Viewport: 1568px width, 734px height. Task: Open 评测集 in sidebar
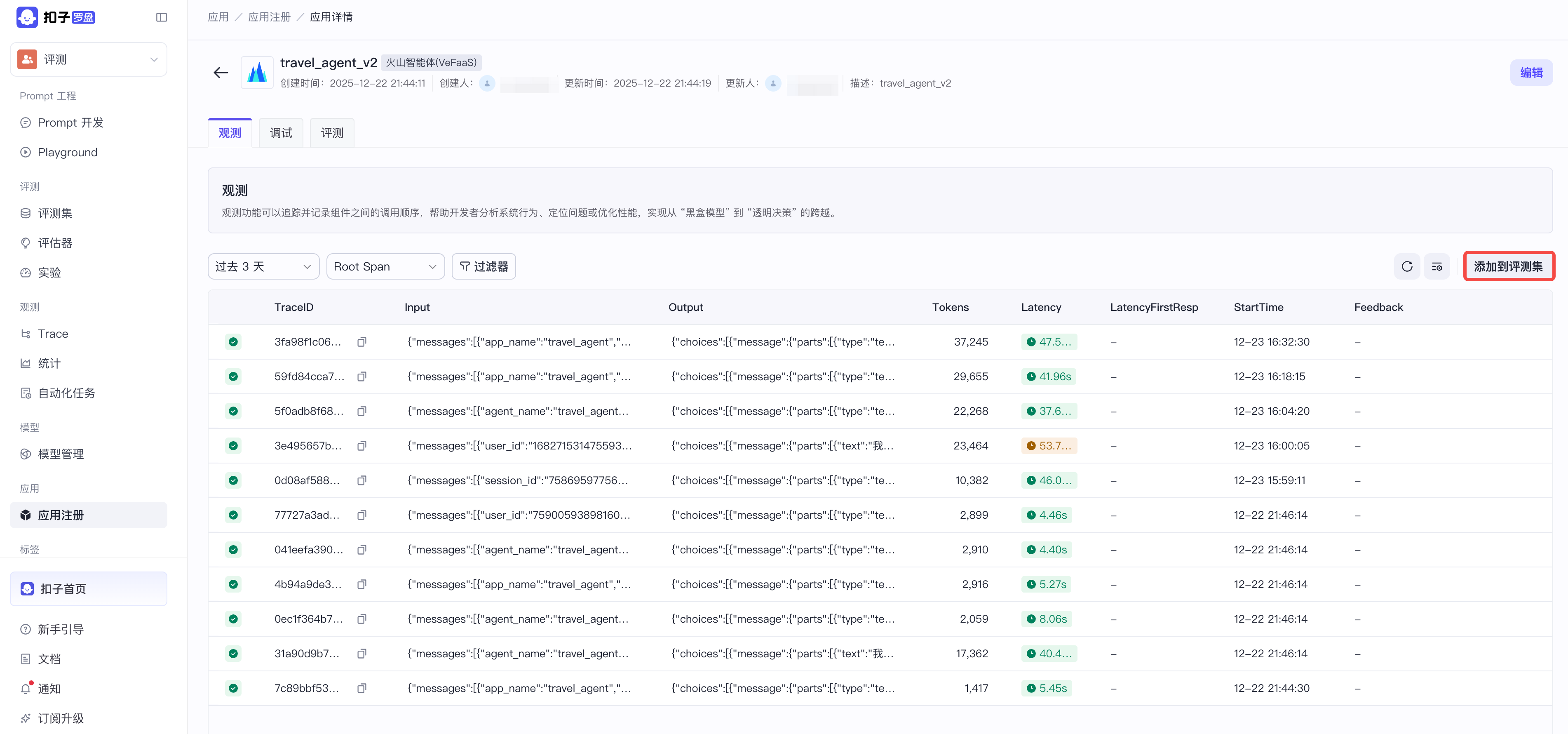88,213
